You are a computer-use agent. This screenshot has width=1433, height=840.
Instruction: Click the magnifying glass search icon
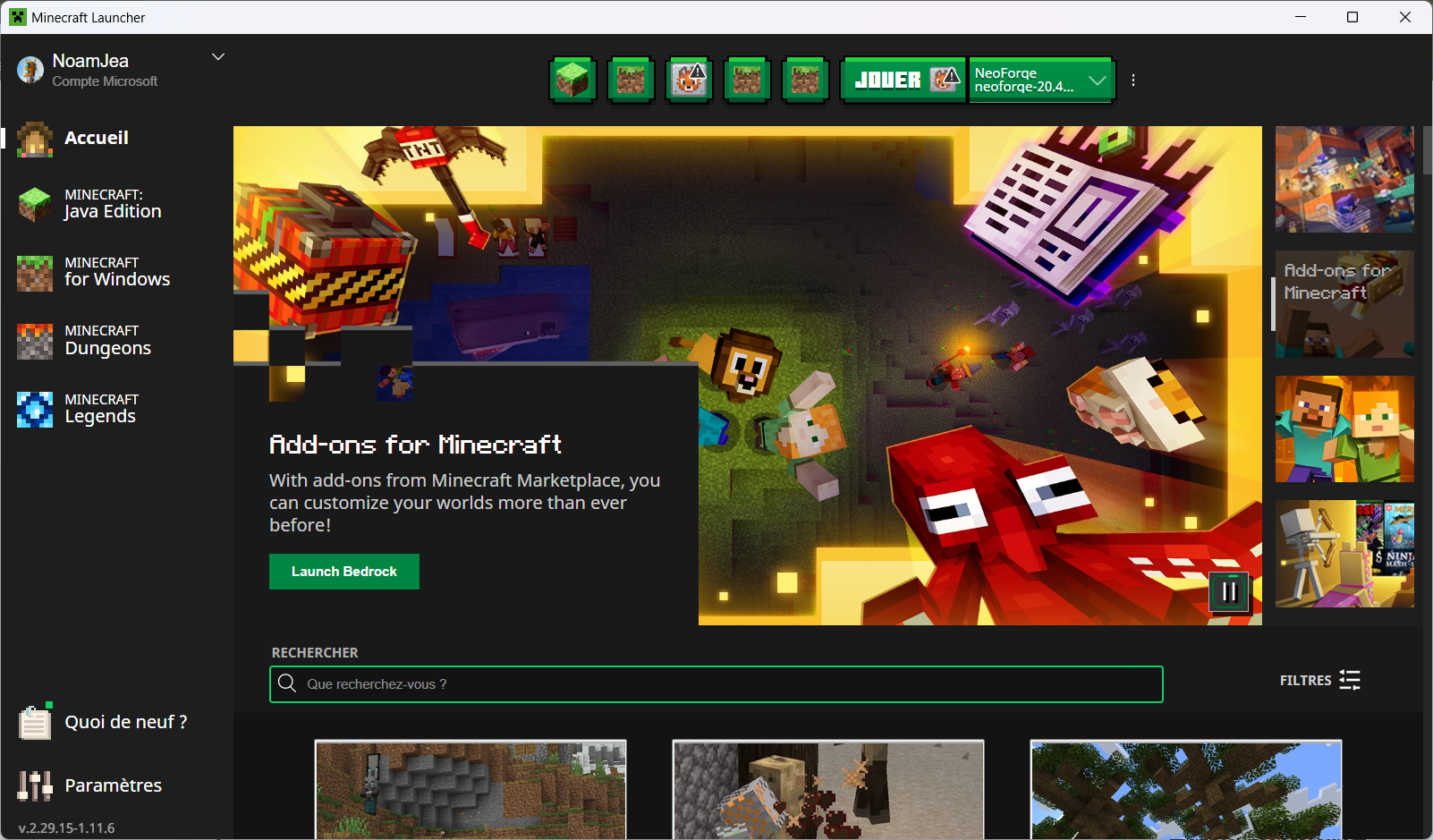pos(287,683)
